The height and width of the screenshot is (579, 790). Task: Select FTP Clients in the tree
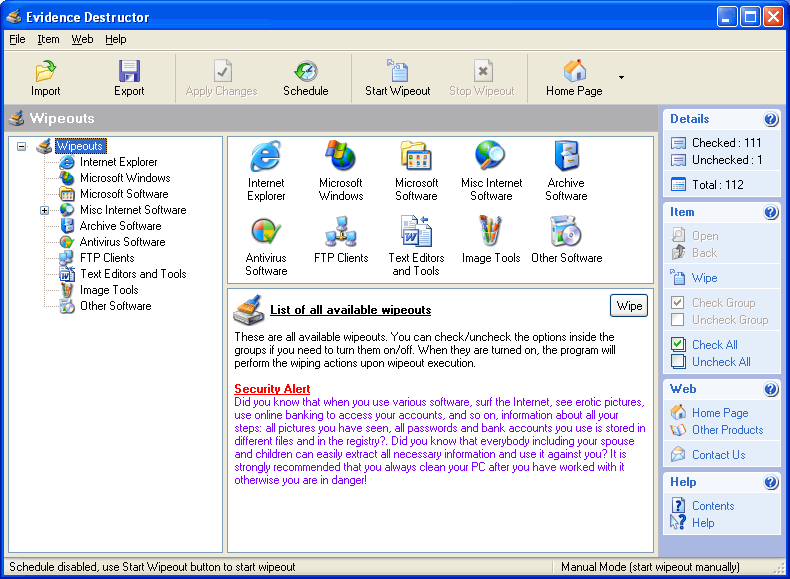107,258
